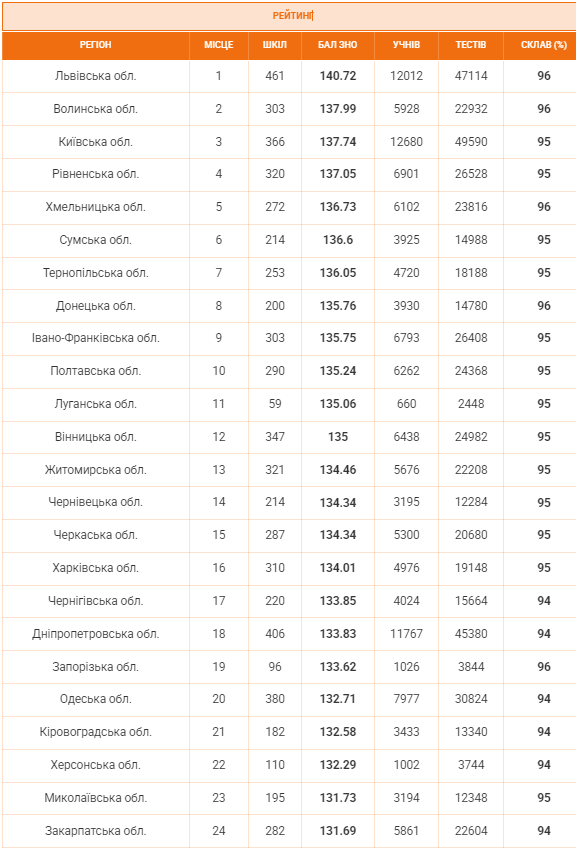The height and width of the screenshot is (859, 576).
Task: Sort by the МІСЦЕ column header
Action: (x=219, y=45)
